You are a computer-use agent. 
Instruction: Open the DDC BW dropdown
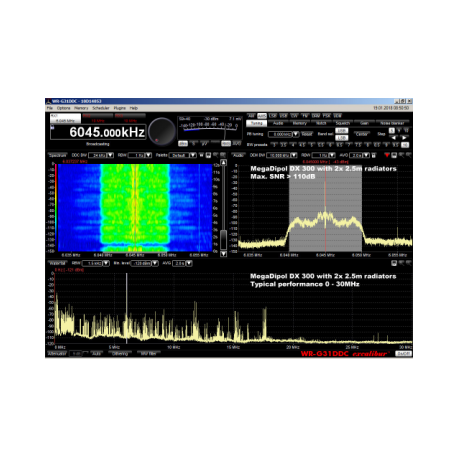(111, 155)
